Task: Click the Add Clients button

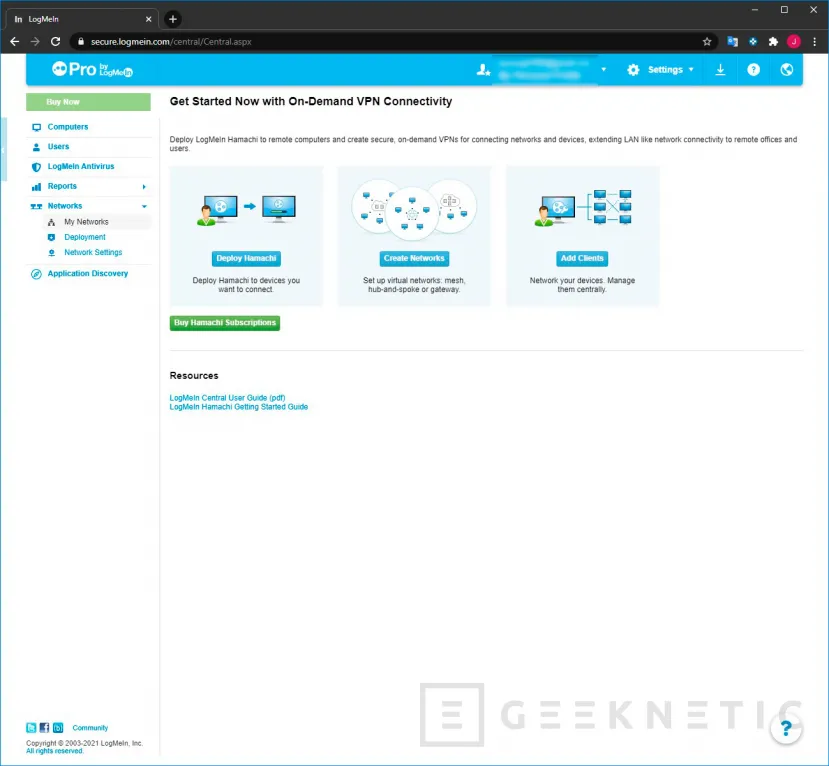Action: (582, 258)
